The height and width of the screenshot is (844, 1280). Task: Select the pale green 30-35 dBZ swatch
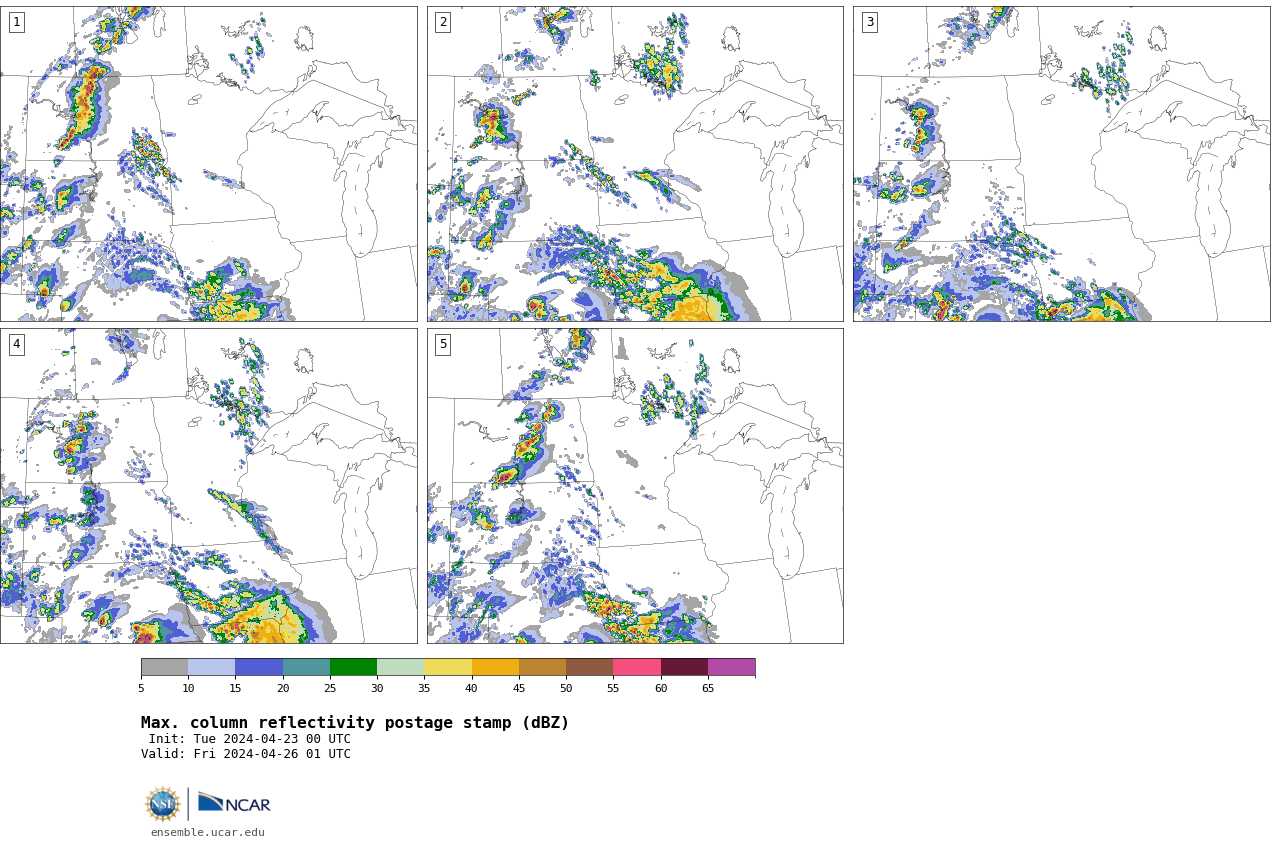401,667
